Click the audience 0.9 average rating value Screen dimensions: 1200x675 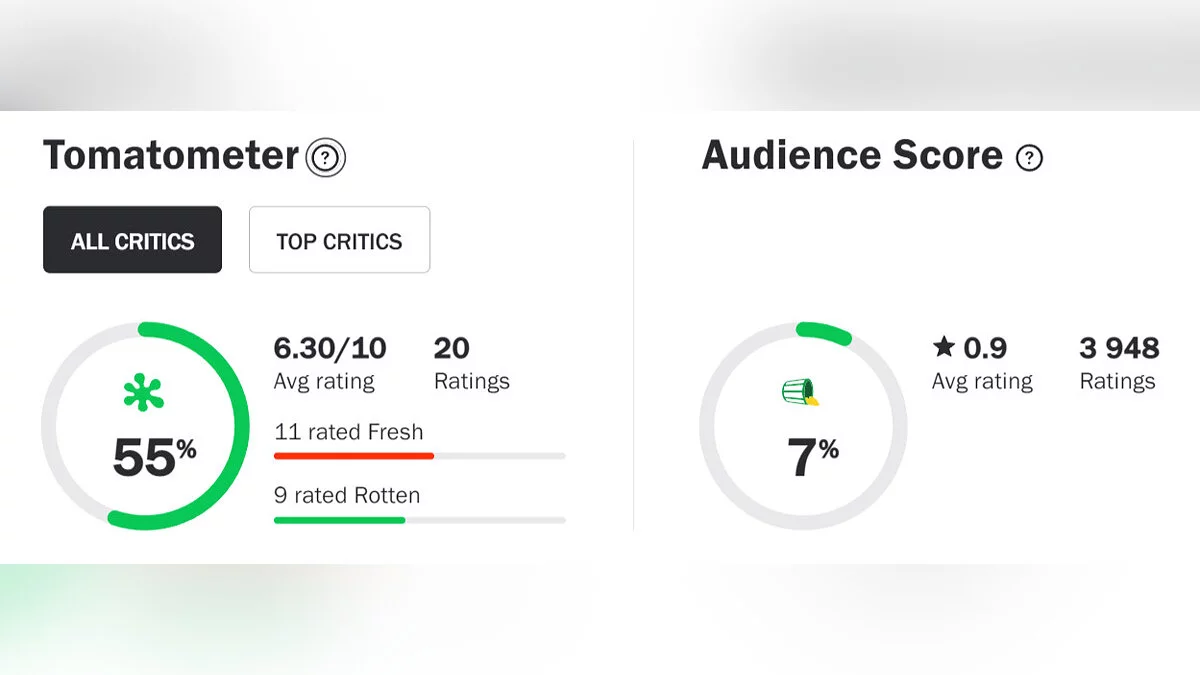click(985, 348)
